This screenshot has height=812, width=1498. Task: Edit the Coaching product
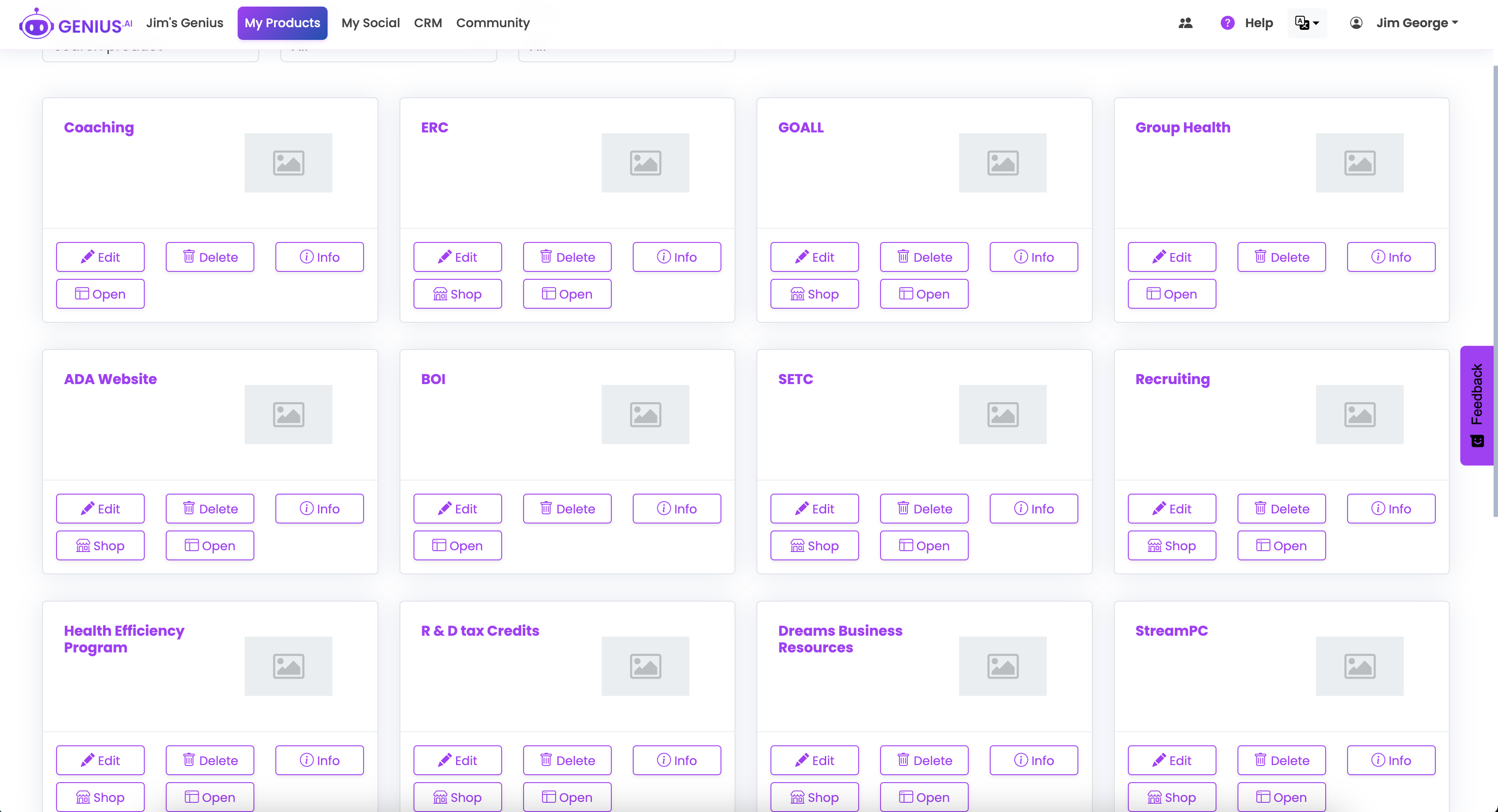(x=100, y=257)
